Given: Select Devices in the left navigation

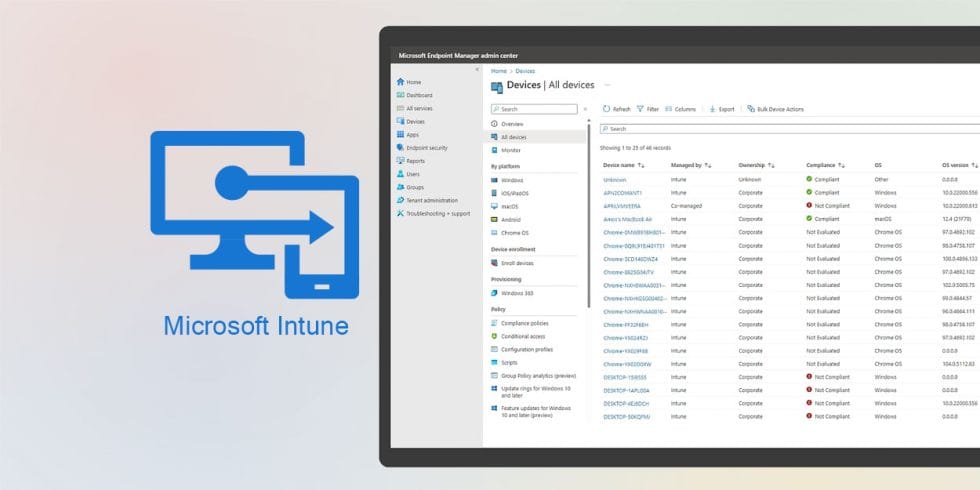Looking at the screenshot, I should 411,121.
